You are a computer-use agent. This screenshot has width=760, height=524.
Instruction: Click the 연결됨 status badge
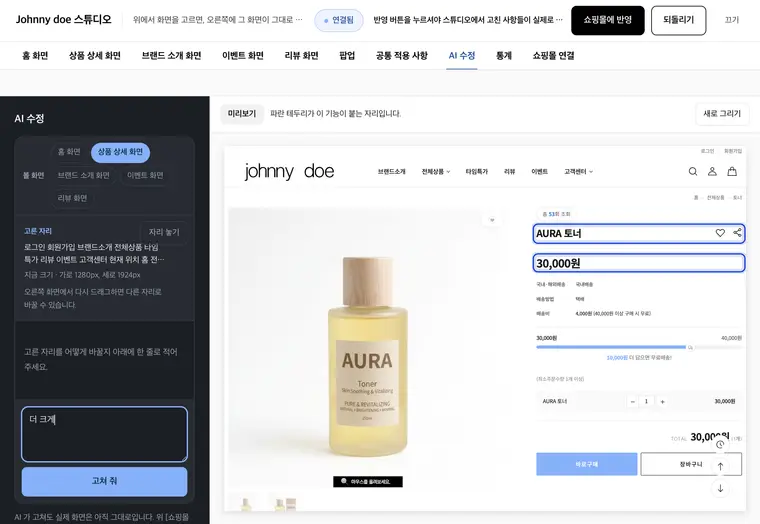[x=339, y=20]
